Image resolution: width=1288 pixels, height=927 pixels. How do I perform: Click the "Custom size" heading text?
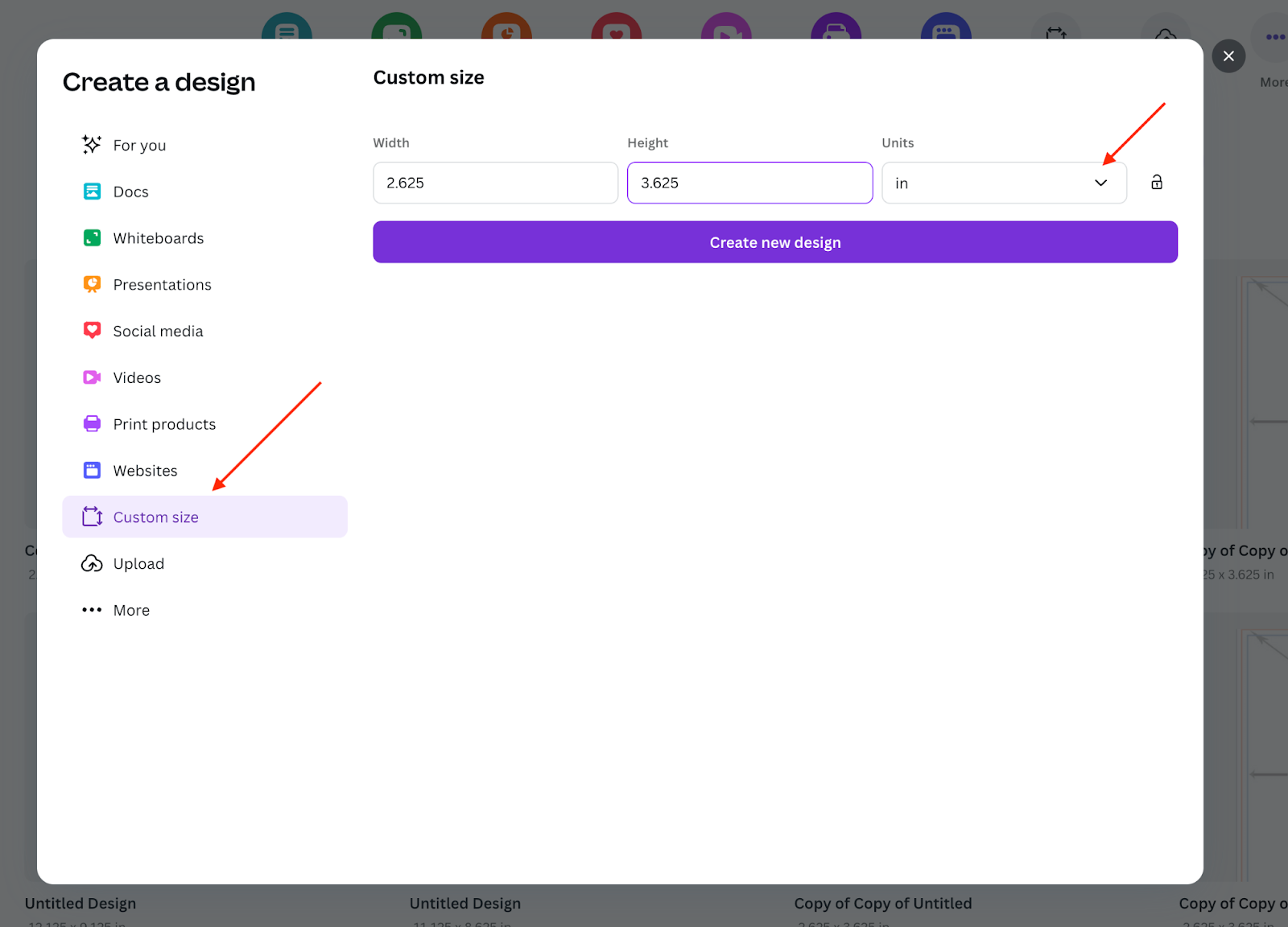point(428,77)
